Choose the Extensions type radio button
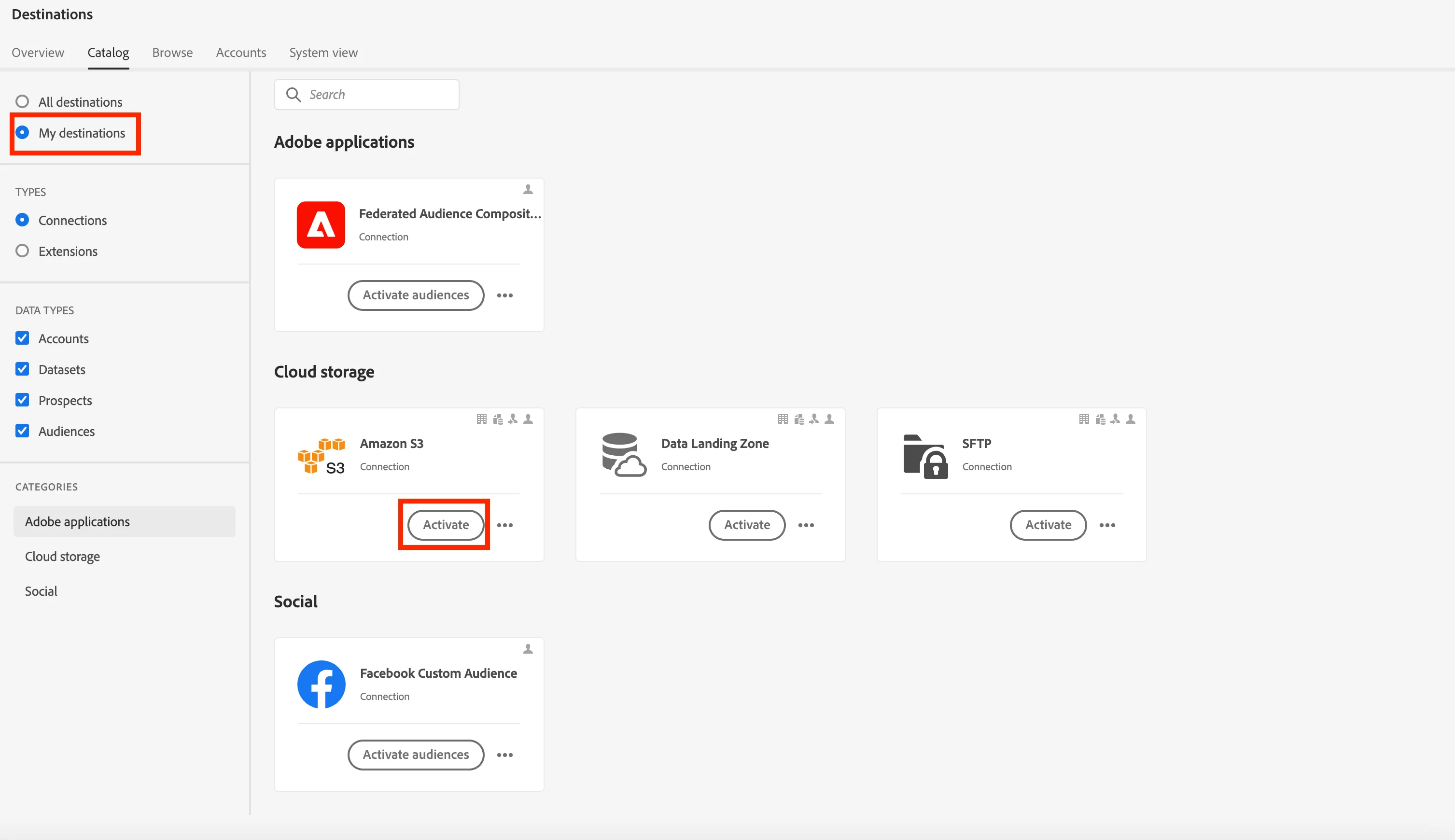 pyautogui.click(x=22, y=251)
